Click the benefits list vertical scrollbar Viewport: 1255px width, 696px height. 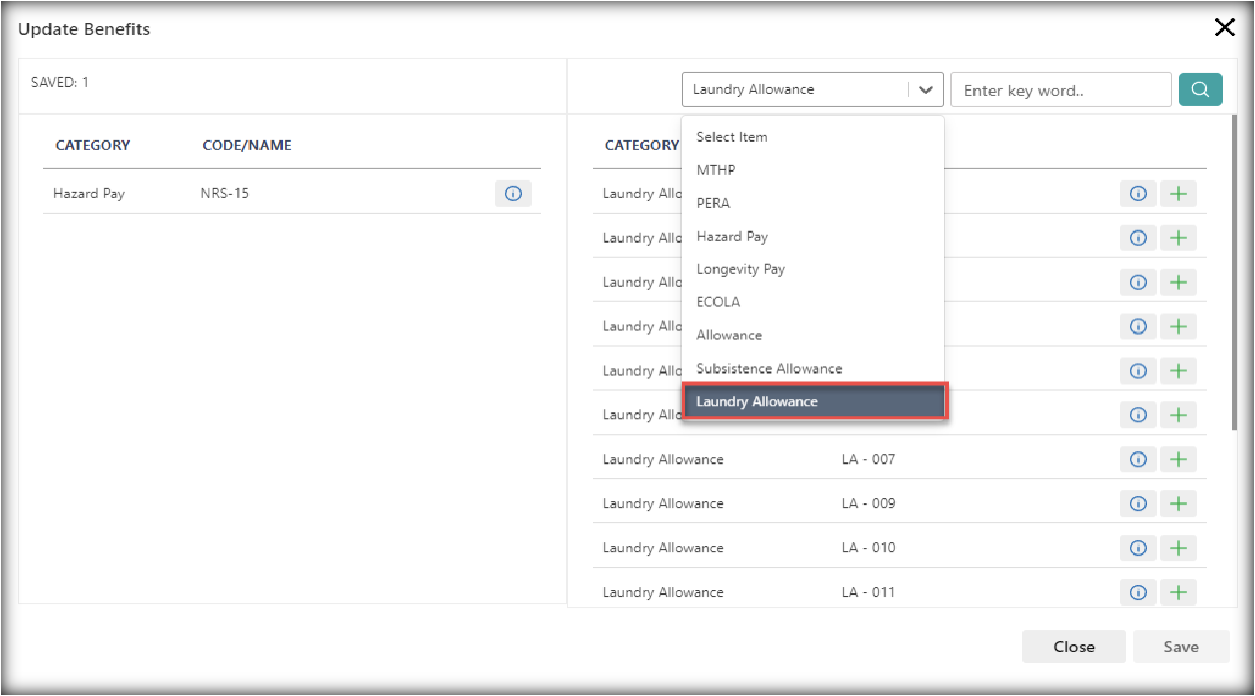pyautogui.click(x=1234, y=280)
